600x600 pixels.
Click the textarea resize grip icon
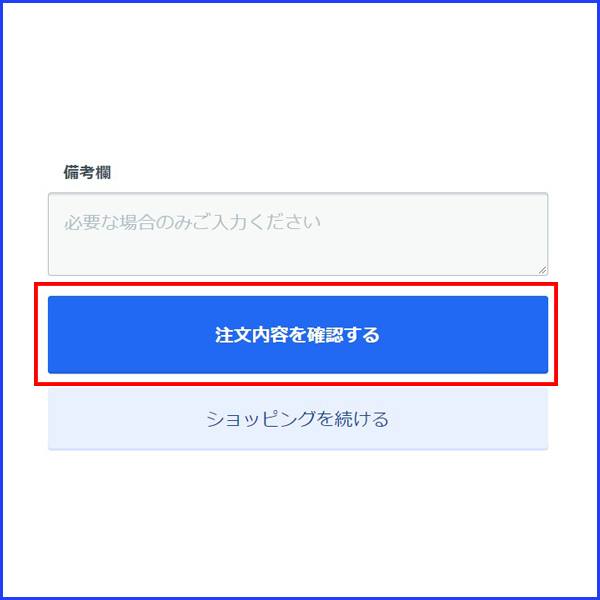(542, 270)
